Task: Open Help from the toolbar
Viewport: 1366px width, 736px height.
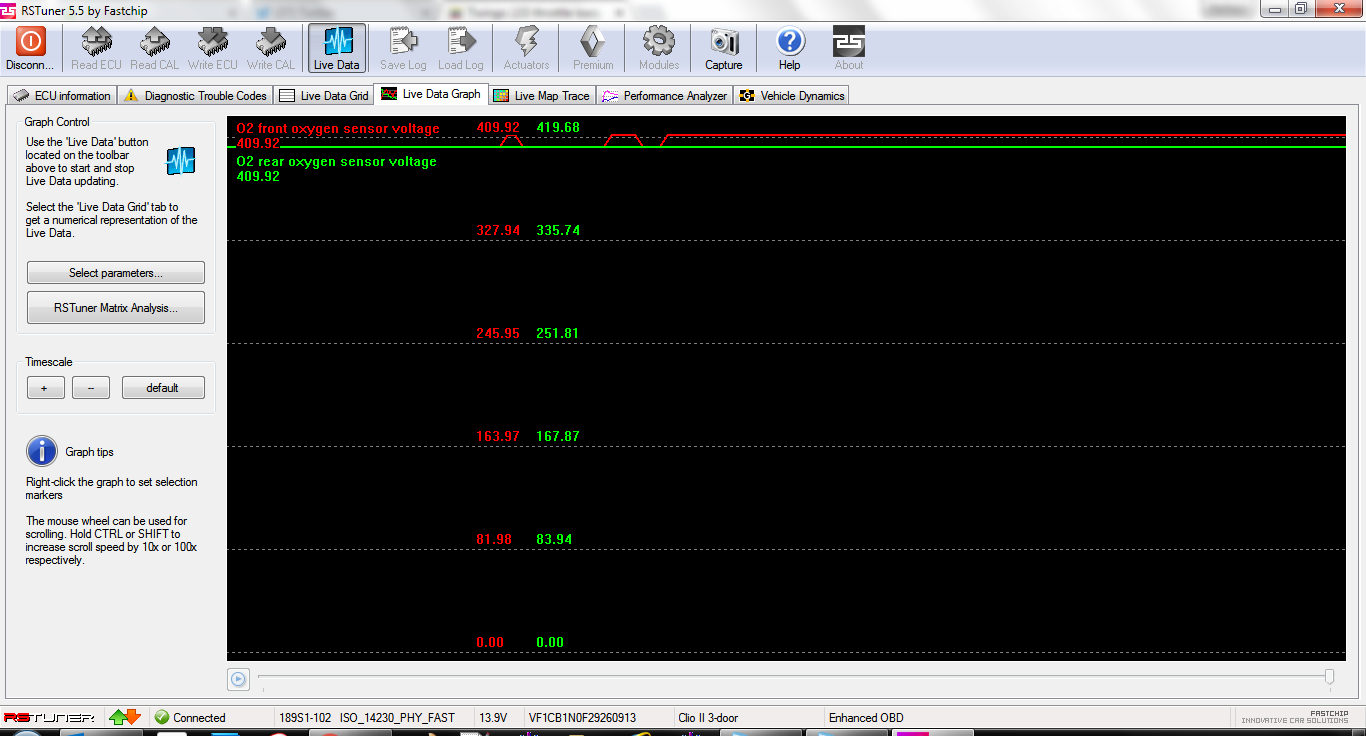Action: pos(789,42)
